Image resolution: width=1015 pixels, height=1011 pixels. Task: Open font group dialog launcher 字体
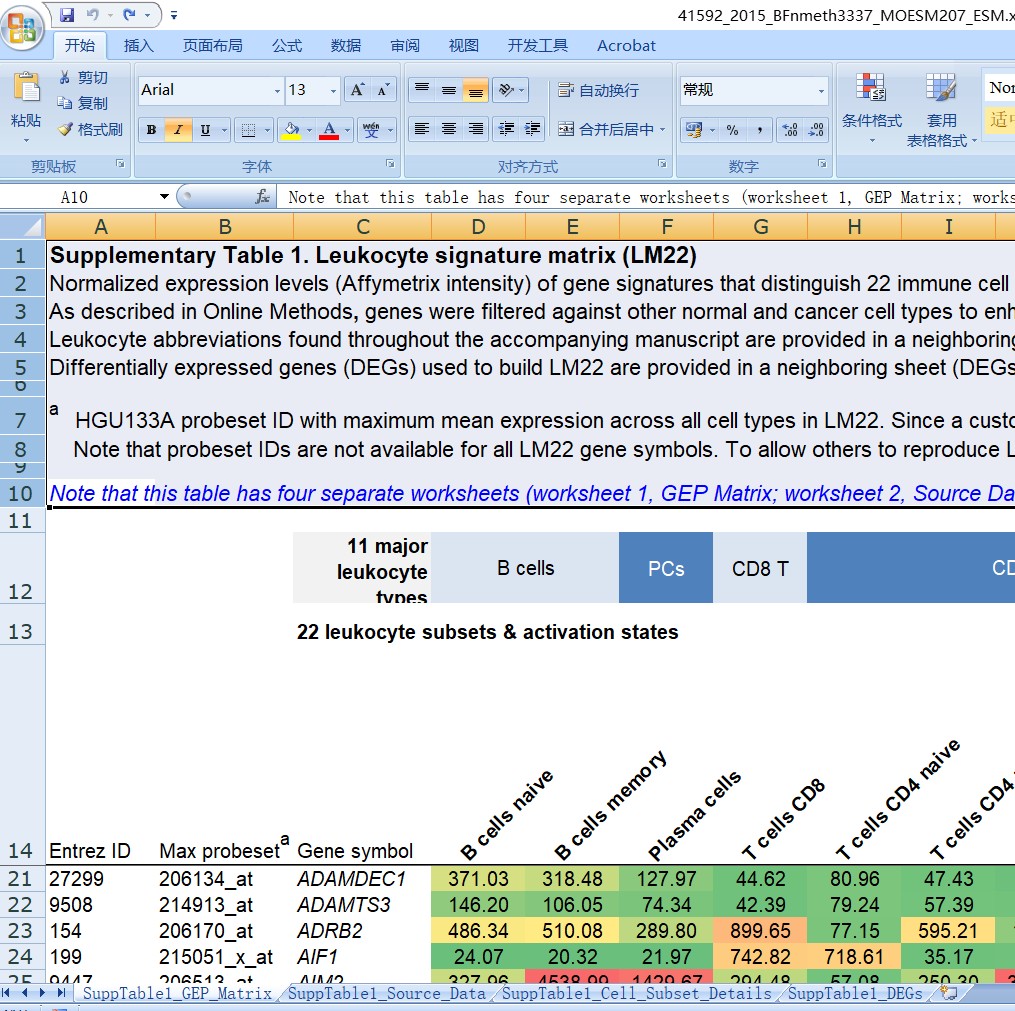(x=390, y=164)
